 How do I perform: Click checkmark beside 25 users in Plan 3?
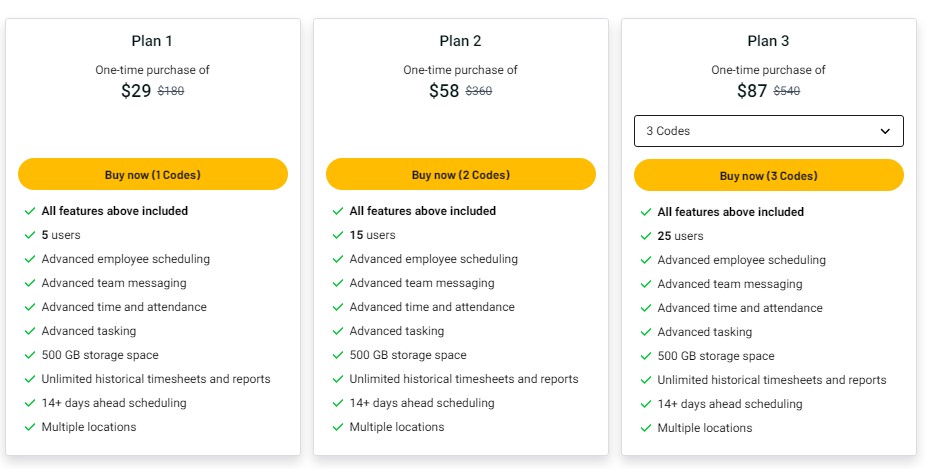(644, 236)
